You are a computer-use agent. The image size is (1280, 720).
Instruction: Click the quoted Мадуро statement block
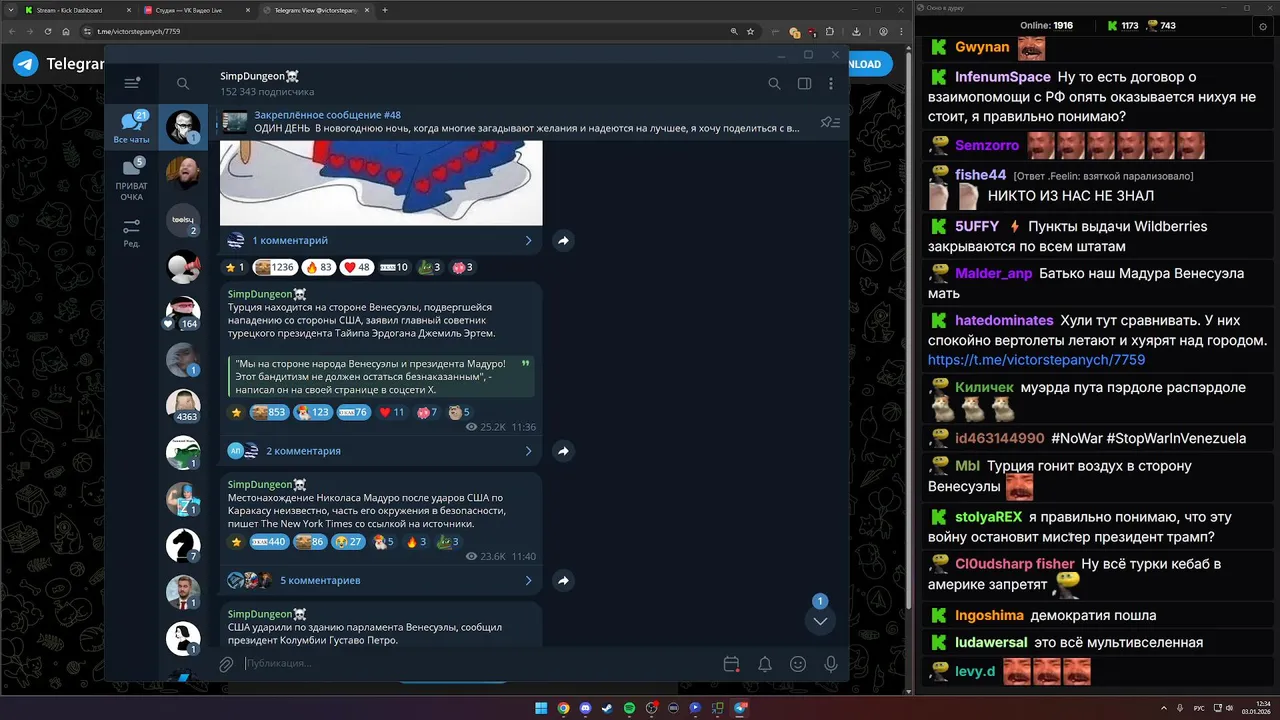pyautogui.click(x=381, y=376)
